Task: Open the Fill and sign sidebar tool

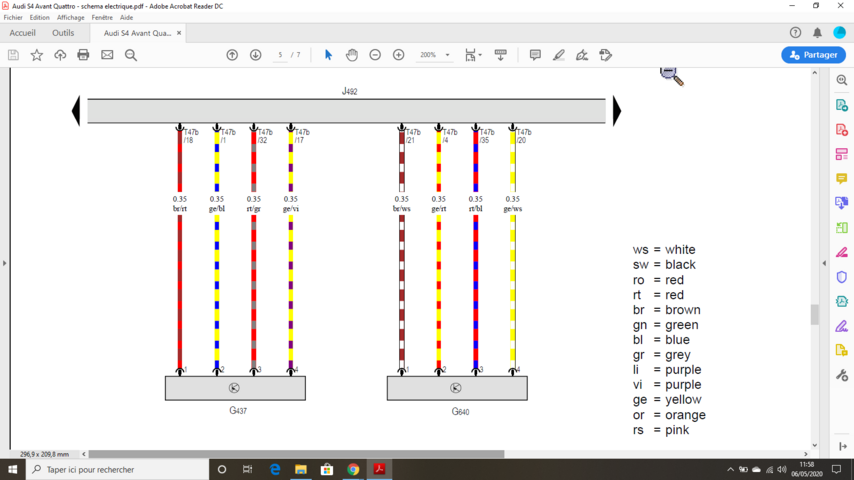Action: pos(842,252)
